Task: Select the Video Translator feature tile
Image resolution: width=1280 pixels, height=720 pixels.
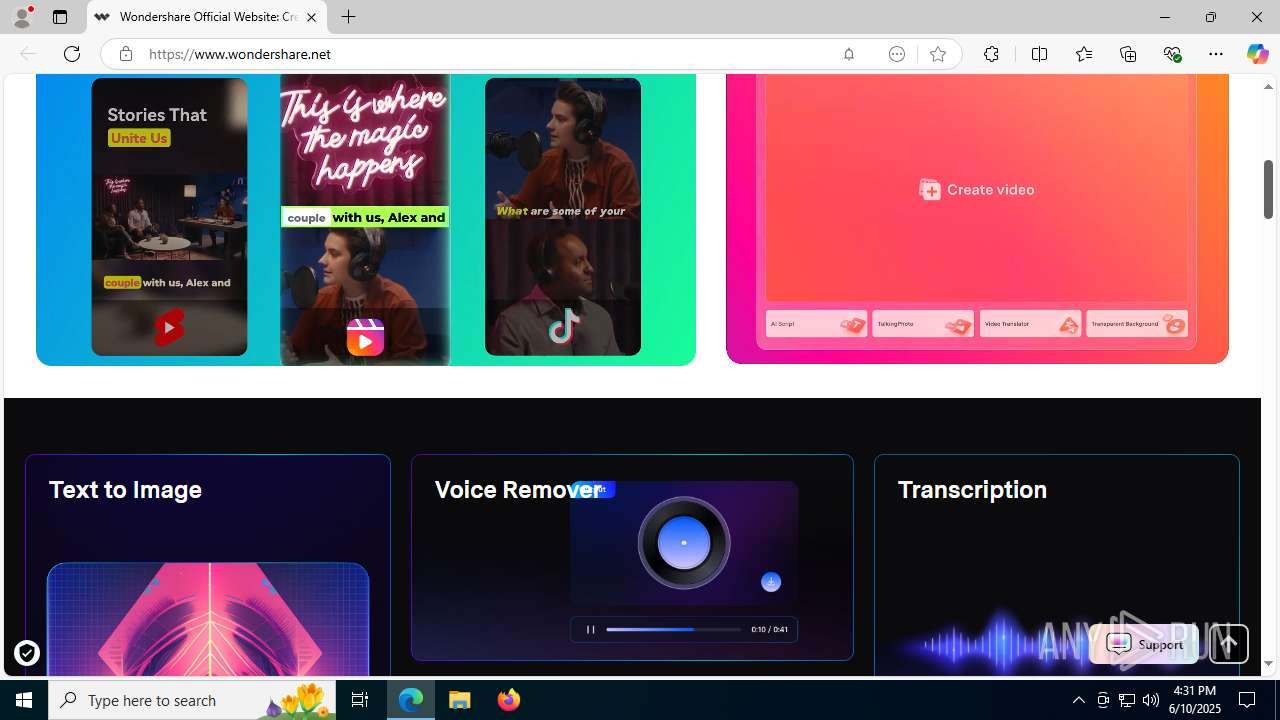Action: point(1030,324)
